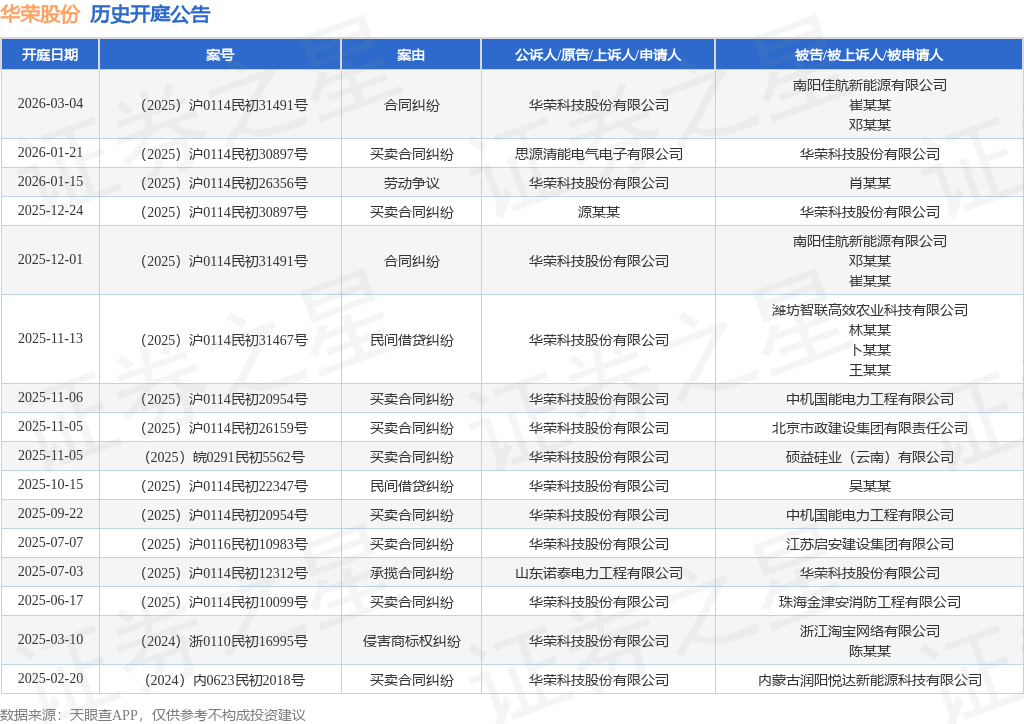Click case number 沪0114民初22347号

pyautogui.click(x=224, y=486)
